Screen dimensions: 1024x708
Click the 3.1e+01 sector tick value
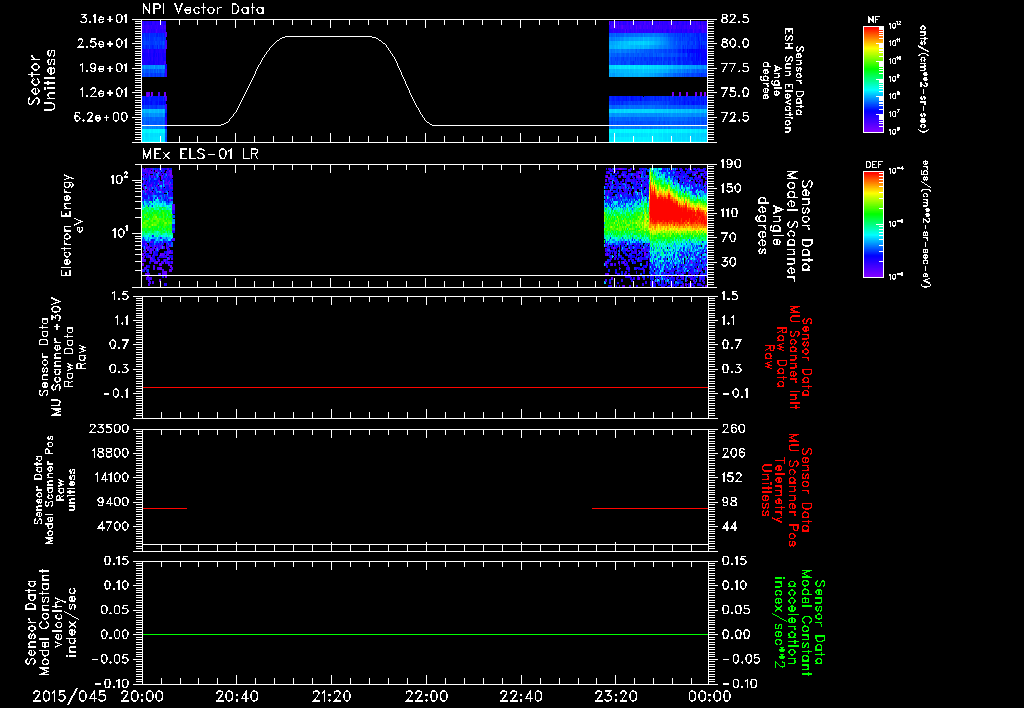104,19
